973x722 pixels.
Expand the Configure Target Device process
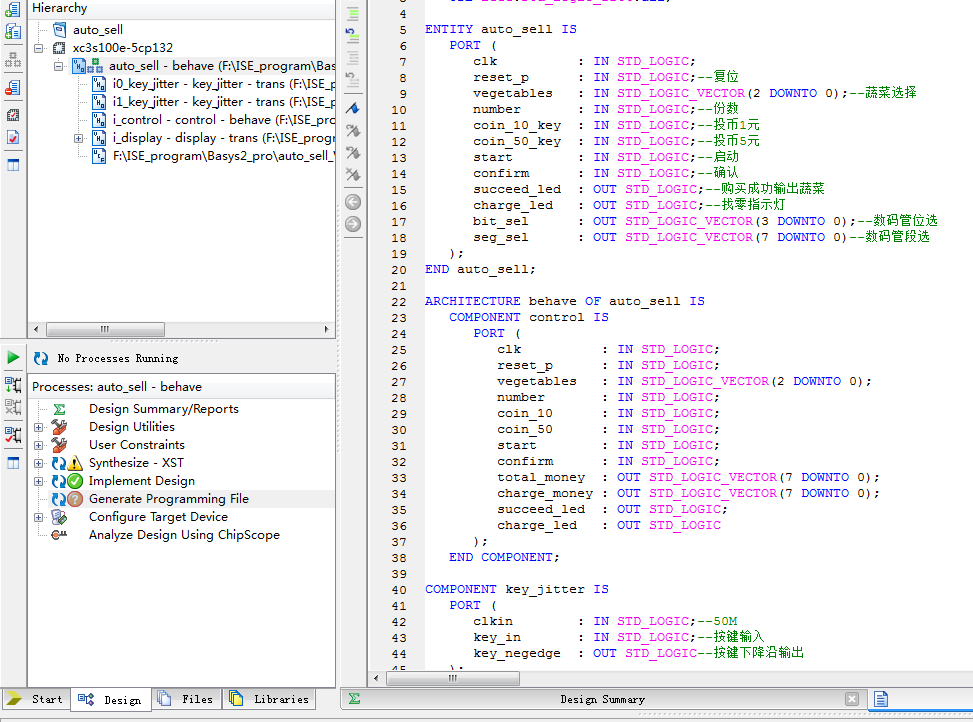pyautogui.click(x=38, y=517)
